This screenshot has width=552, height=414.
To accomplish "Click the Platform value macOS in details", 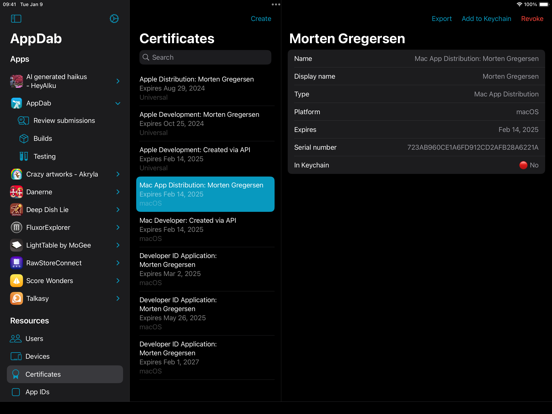I will pyautogui.click(x=527, y=112).
